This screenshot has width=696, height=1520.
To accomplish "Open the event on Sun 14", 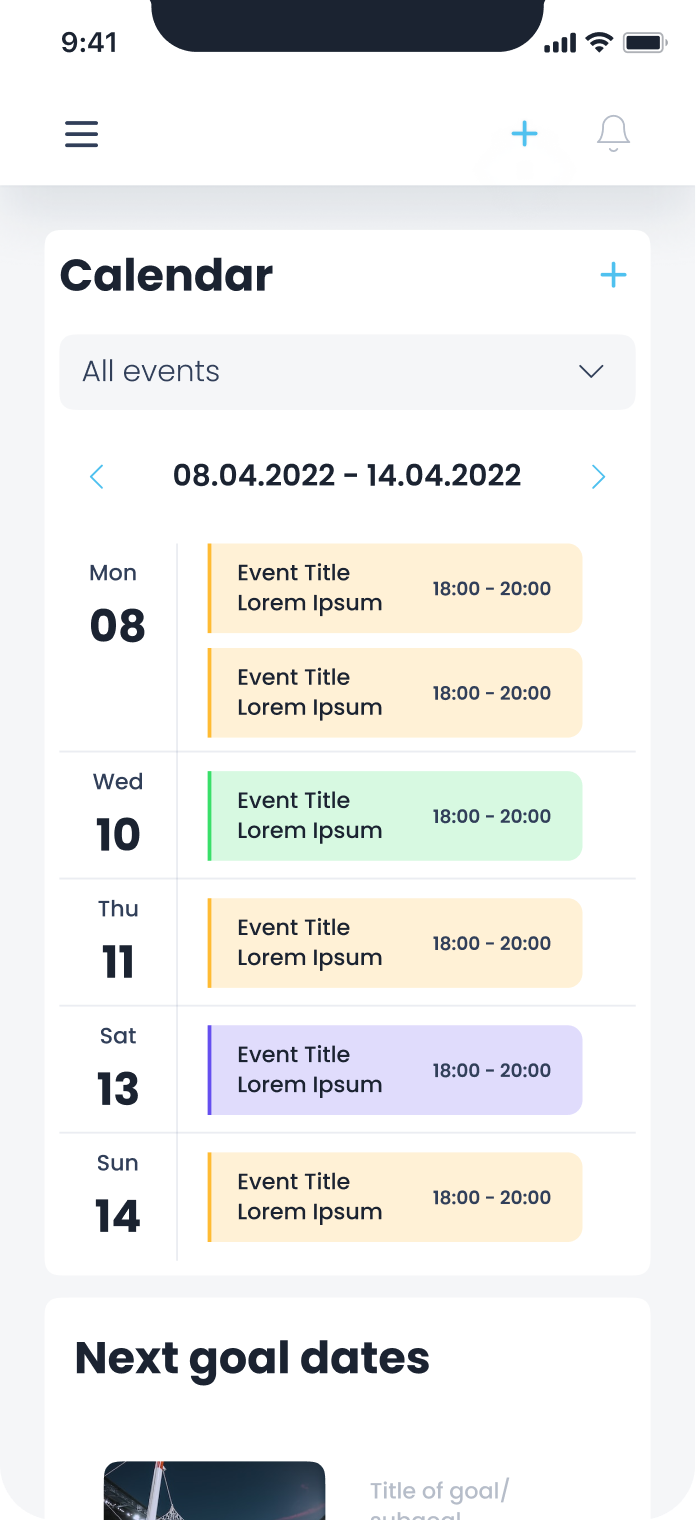I will (x=395, y=1197).
